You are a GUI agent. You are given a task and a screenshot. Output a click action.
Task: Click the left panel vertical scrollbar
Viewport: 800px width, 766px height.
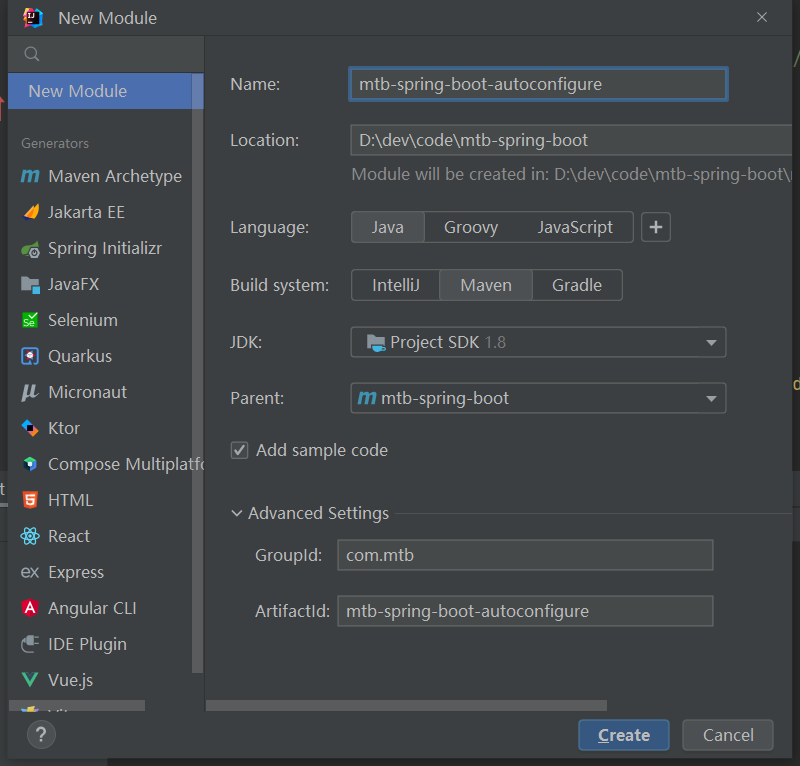click(197, 373)
